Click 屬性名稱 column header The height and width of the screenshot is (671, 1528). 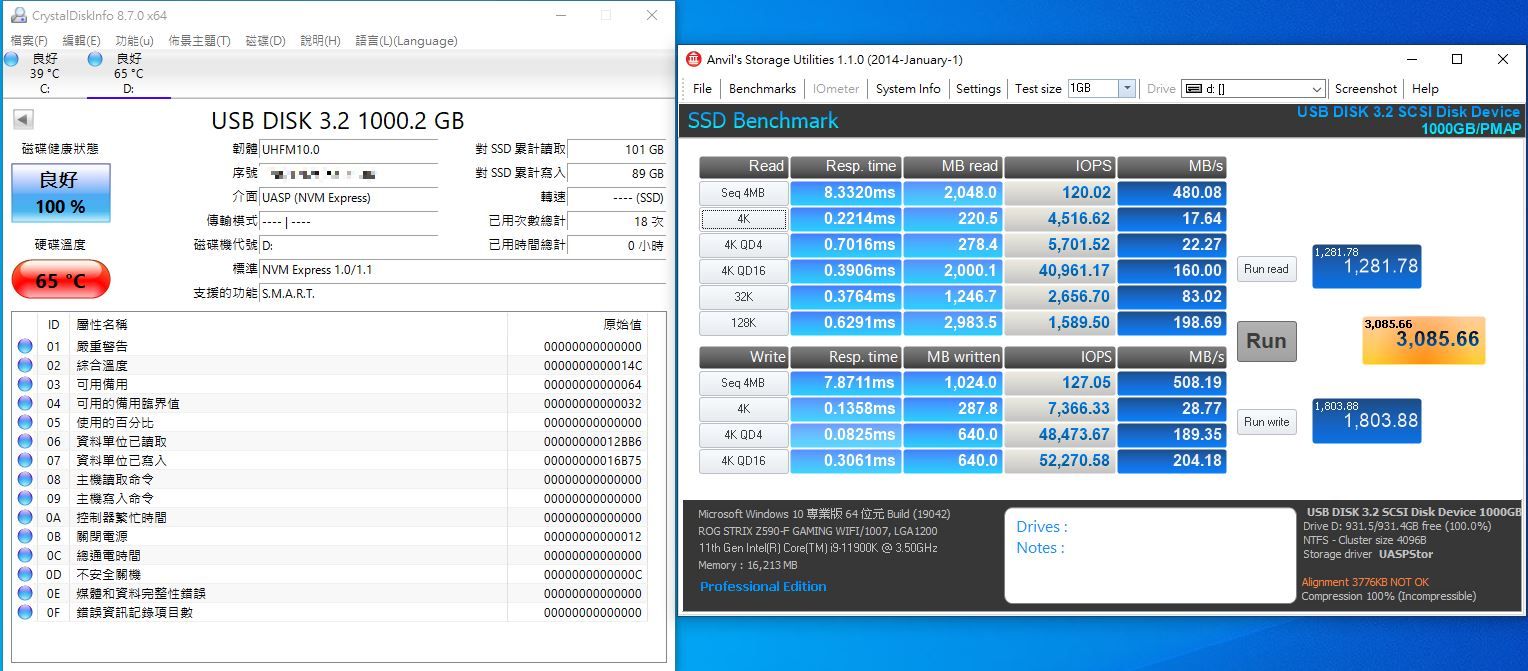pyautogui.click(x=102, y=325)
